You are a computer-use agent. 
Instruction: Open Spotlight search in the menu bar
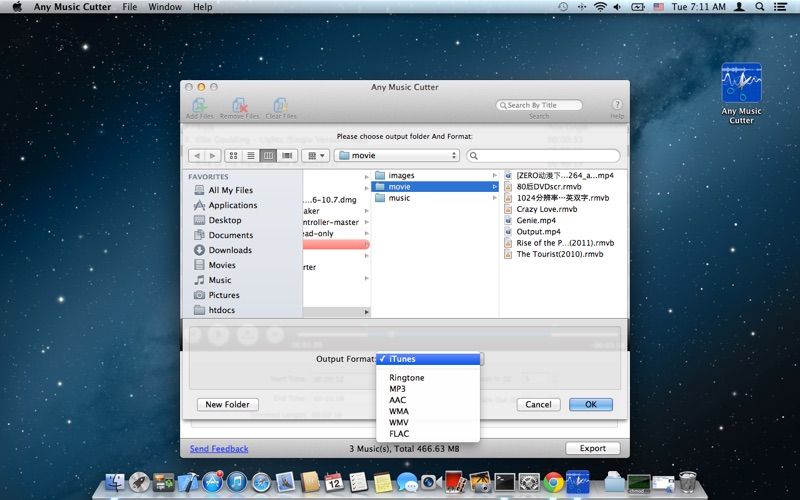[x=760, y=7]
